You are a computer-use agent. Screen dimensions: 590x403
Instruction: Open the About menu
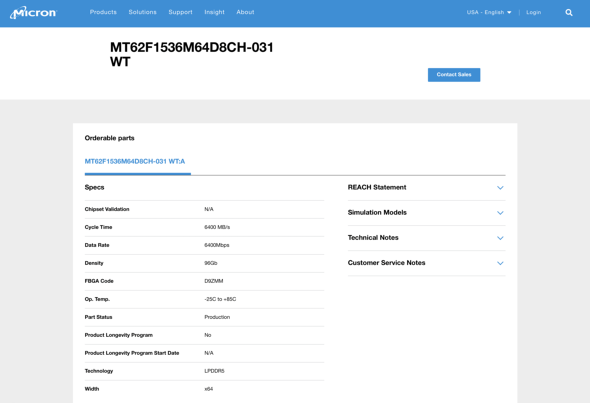(245, 12)
